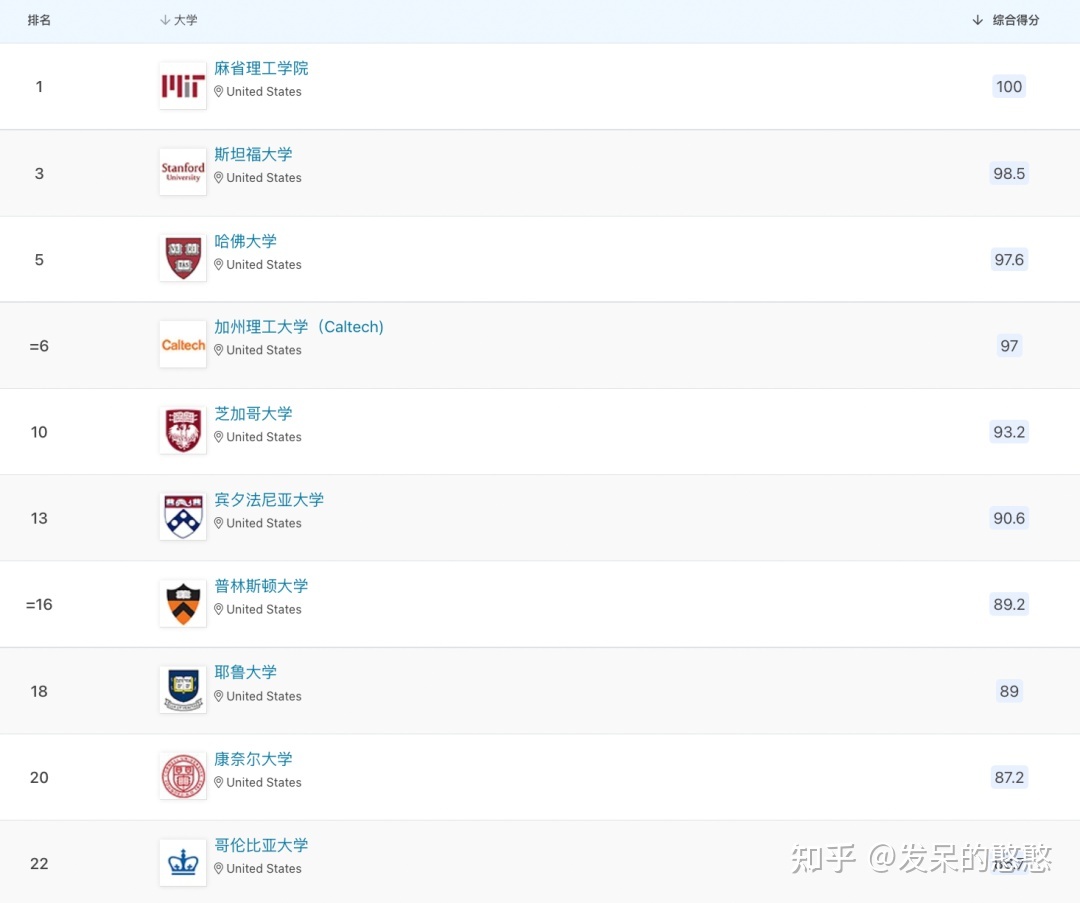Screen dimensions: 1080x903
Task: Click the location pin under 耶鲁大学
Action: coord(218,696)
